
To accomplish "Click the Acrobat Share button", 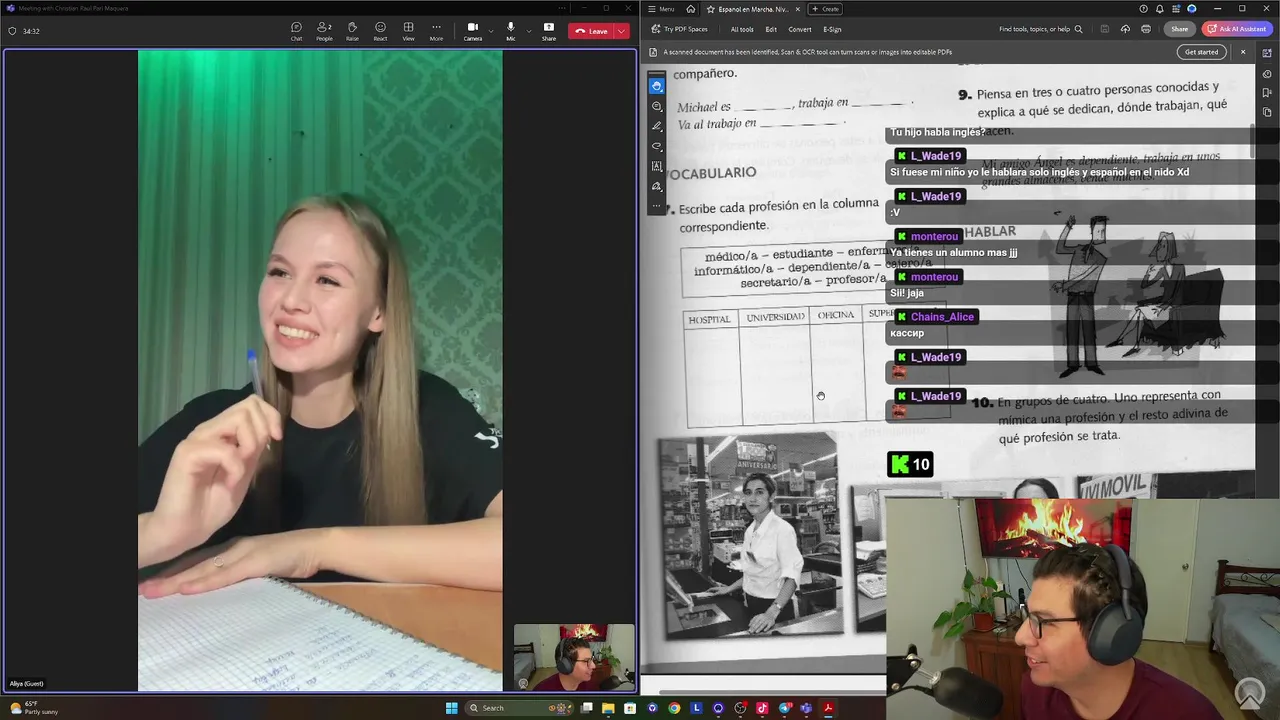I will [1180, 29].
